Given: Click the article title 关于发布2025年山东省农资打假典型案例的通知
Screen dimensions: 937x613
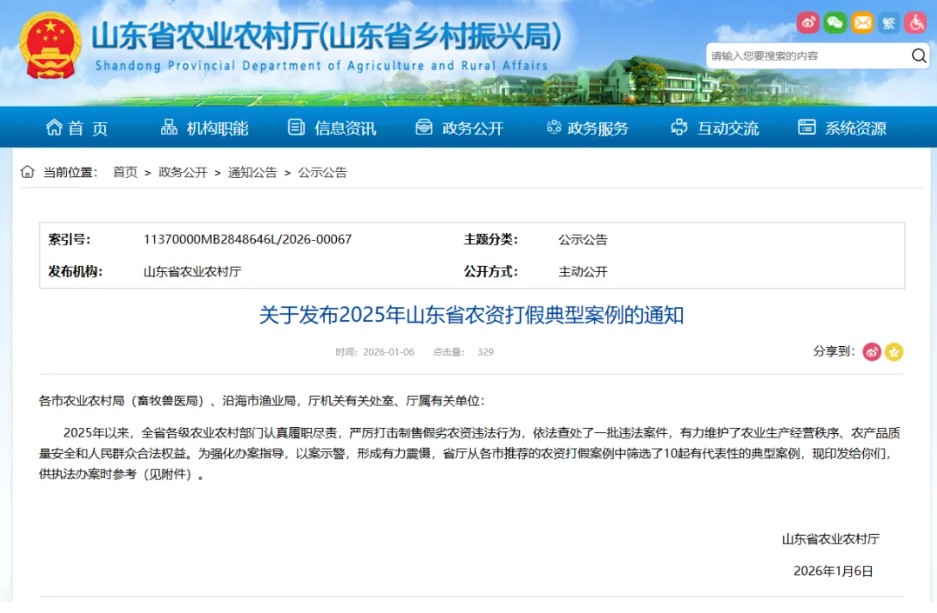Looking at the screenshot, I should tap(468, 316).
